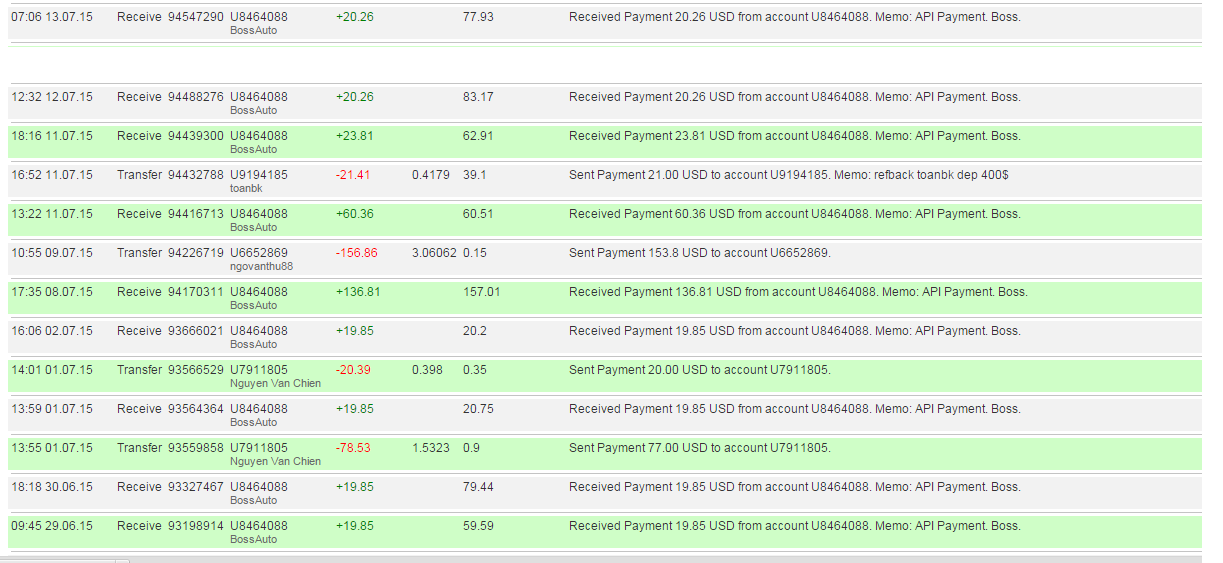Screen dimensions: 1223x563
Task: Click the red amount -78.53
Action: [x=353, y=448]
